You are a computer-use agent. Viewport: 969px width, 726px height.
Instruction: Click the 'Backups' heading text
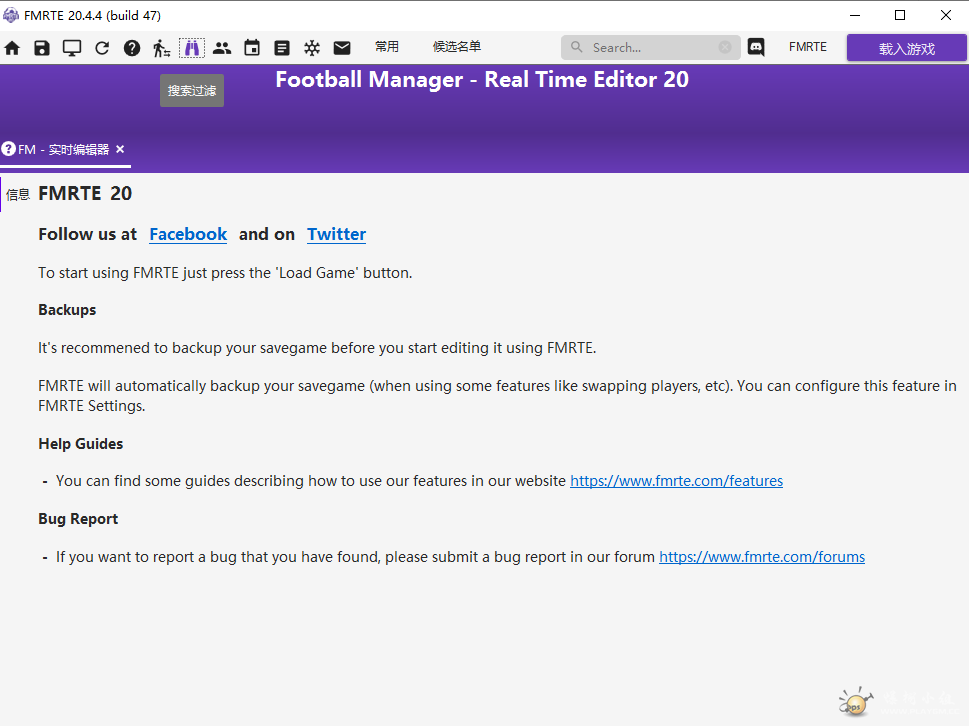(67, 310)
